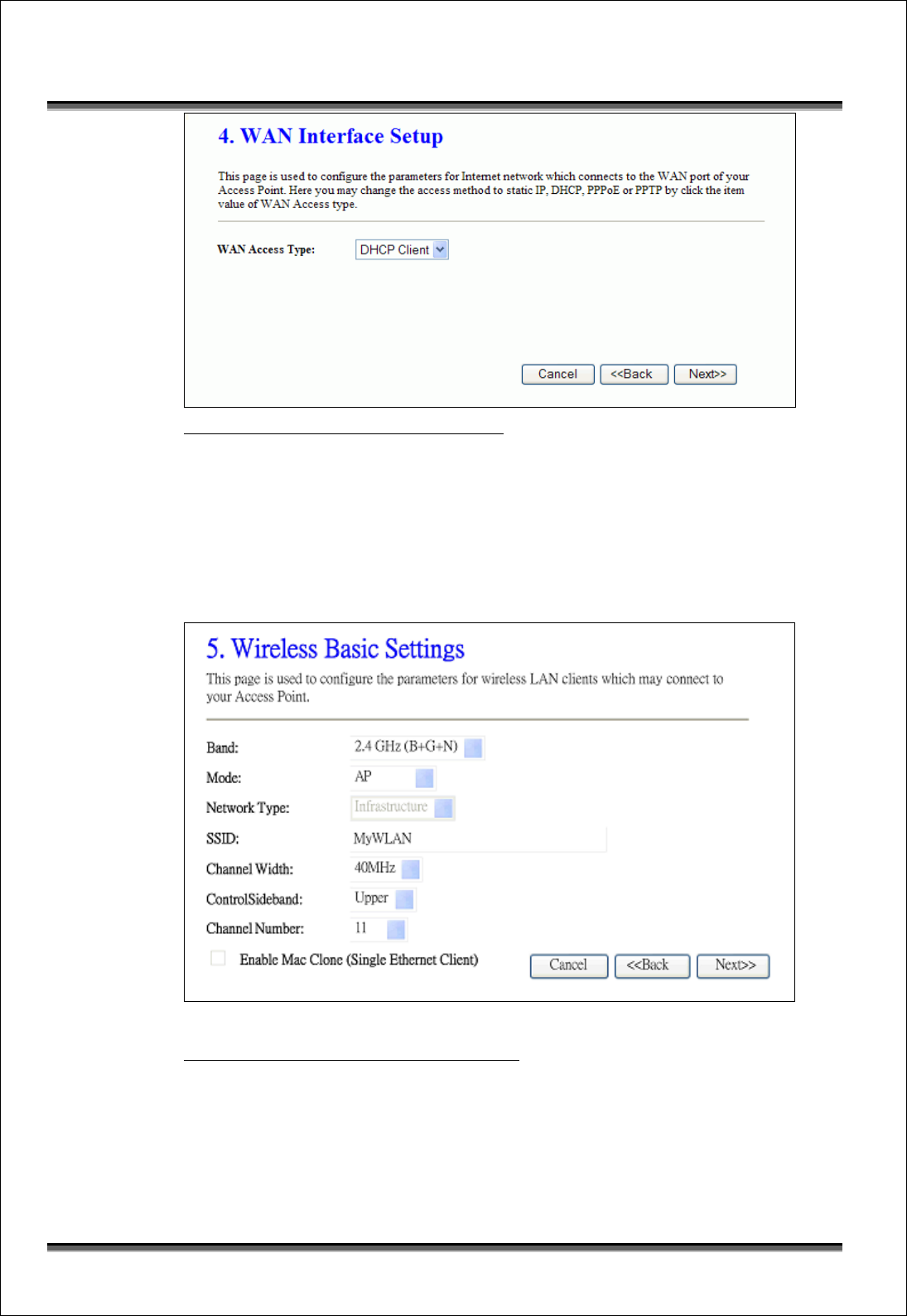Click the 'SSID:' label
This screenshot has height=1316, width=907.
(x=222, y=839)
